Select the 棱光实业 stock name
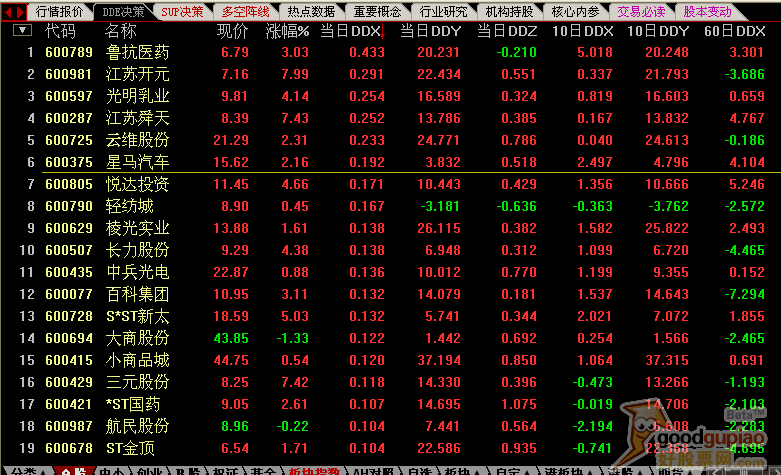 137,228
